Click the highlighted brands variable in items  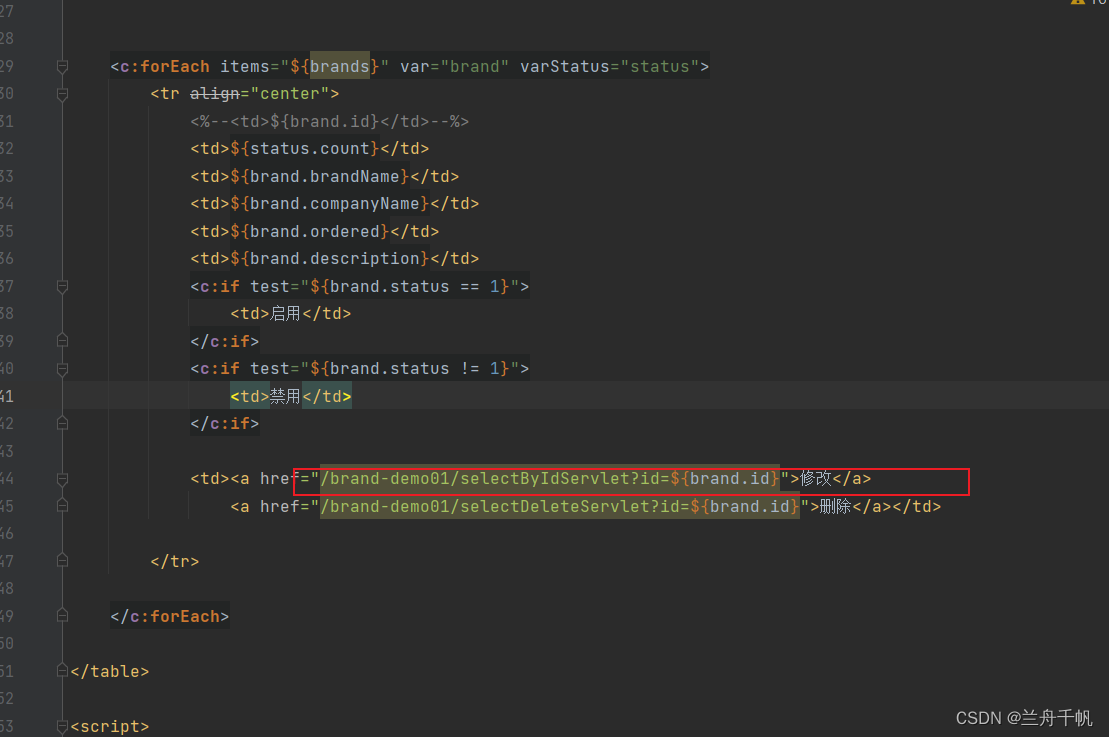click(x=339, y=66)
